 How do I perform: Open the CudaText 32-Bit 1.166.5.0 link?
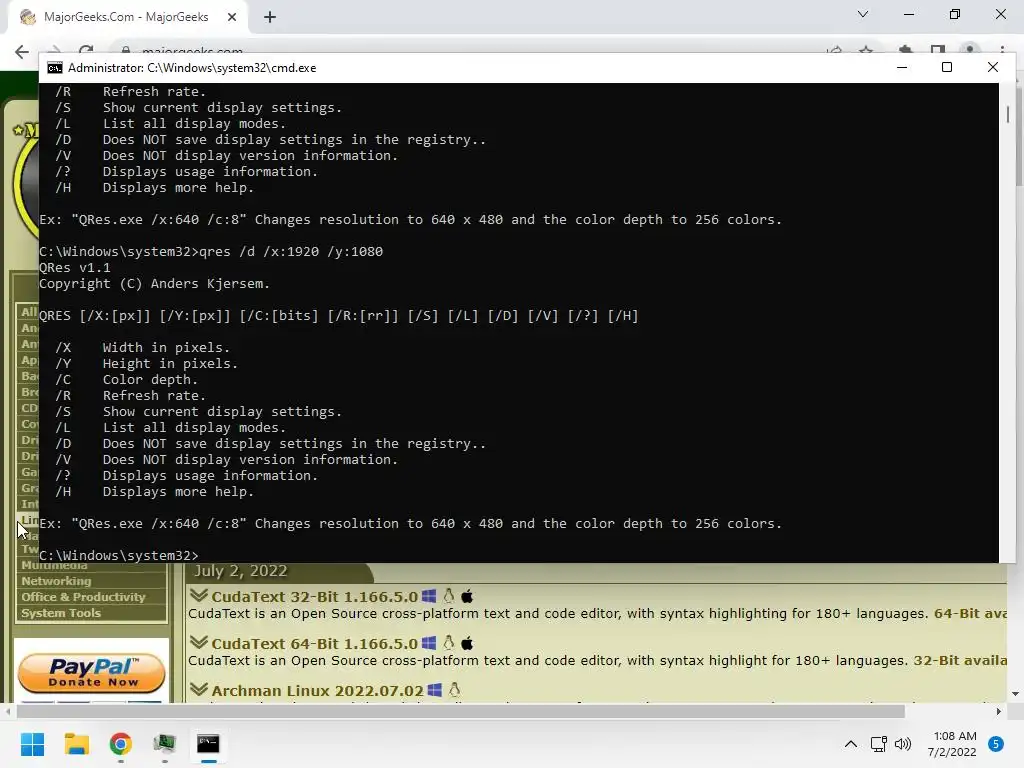point(314,597)
